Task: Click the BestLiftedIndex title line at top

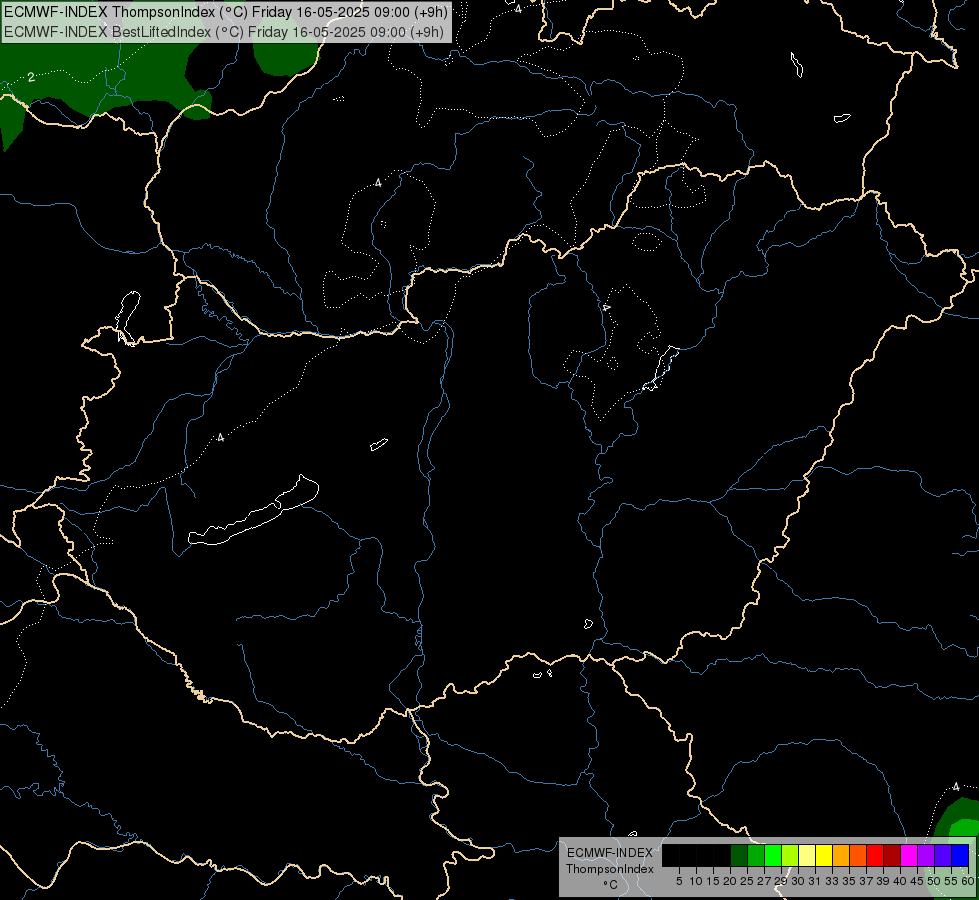Action: tap(224, 31)
